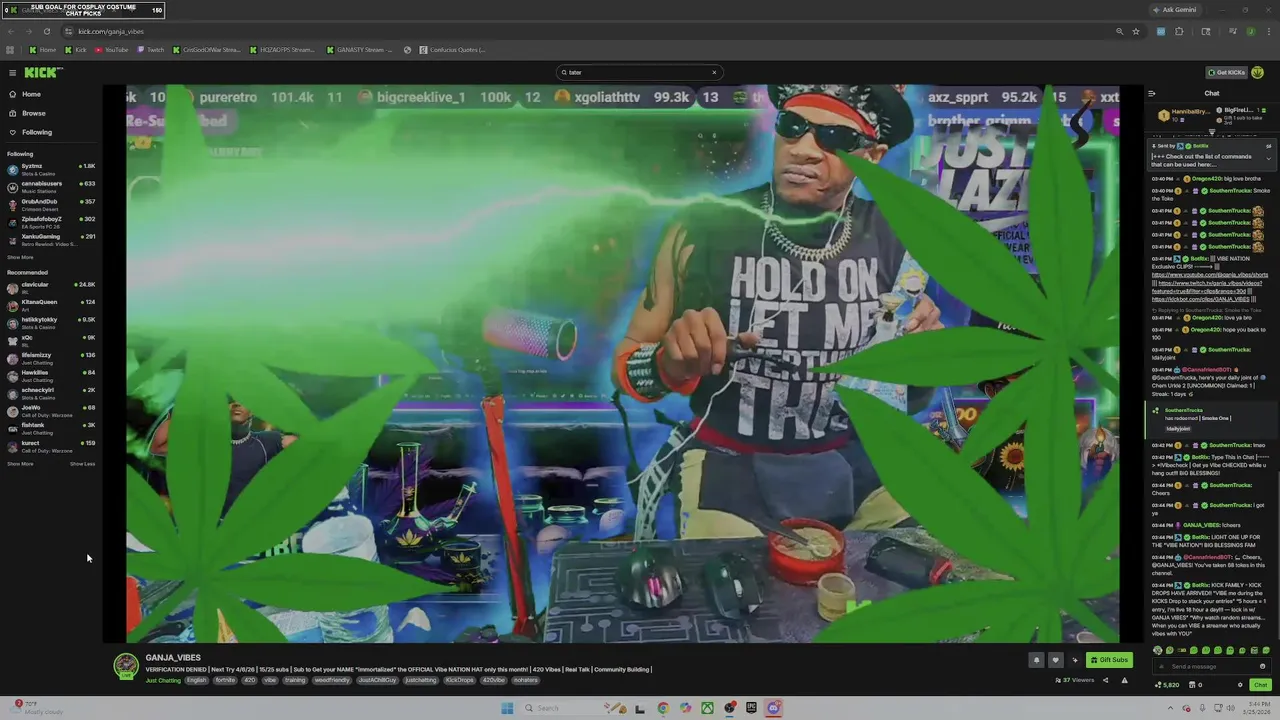Expand the pinned BotRix message

pyautogui.click(x=1269, y=158)
